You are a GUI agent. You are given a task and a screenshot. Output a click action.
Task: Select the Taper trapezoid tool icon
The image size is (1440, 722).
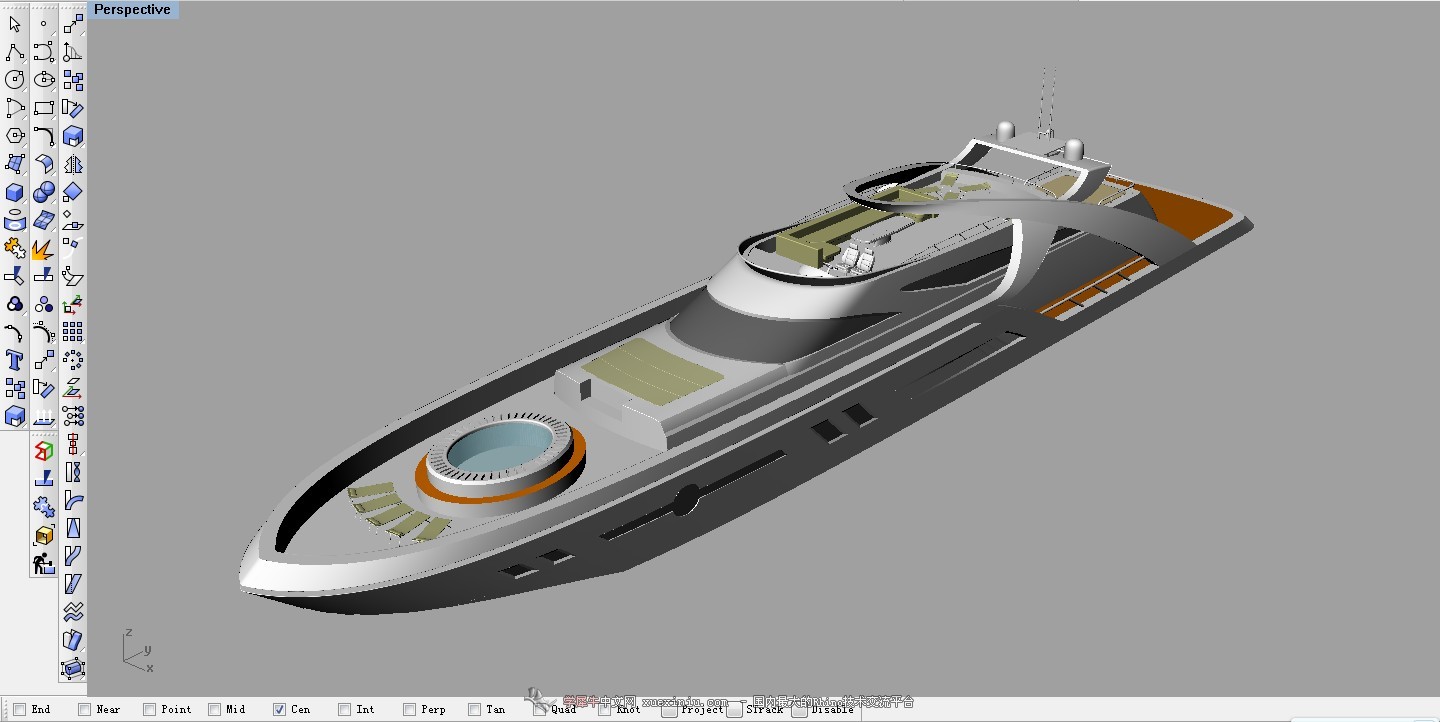click(73, 527)
